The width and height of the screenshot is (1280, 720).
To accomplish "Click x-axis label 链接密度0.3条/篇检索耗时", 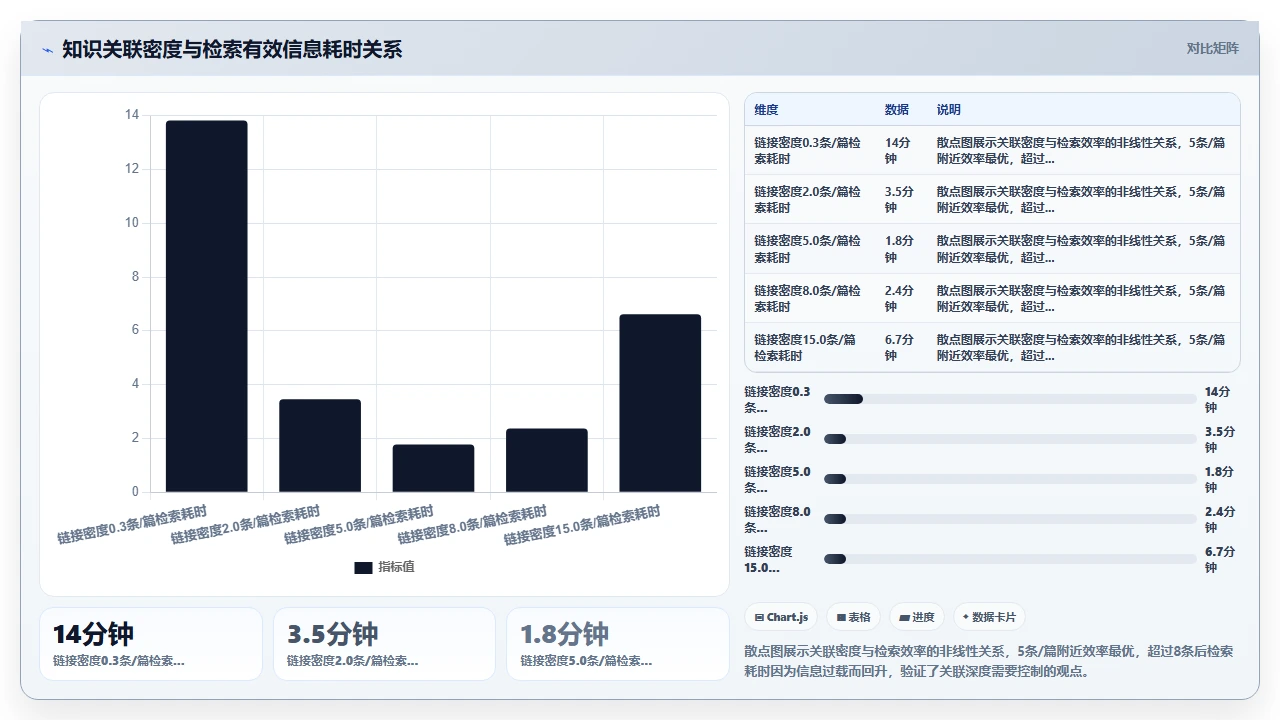I will pyautogui.click(x=132, y=524).
